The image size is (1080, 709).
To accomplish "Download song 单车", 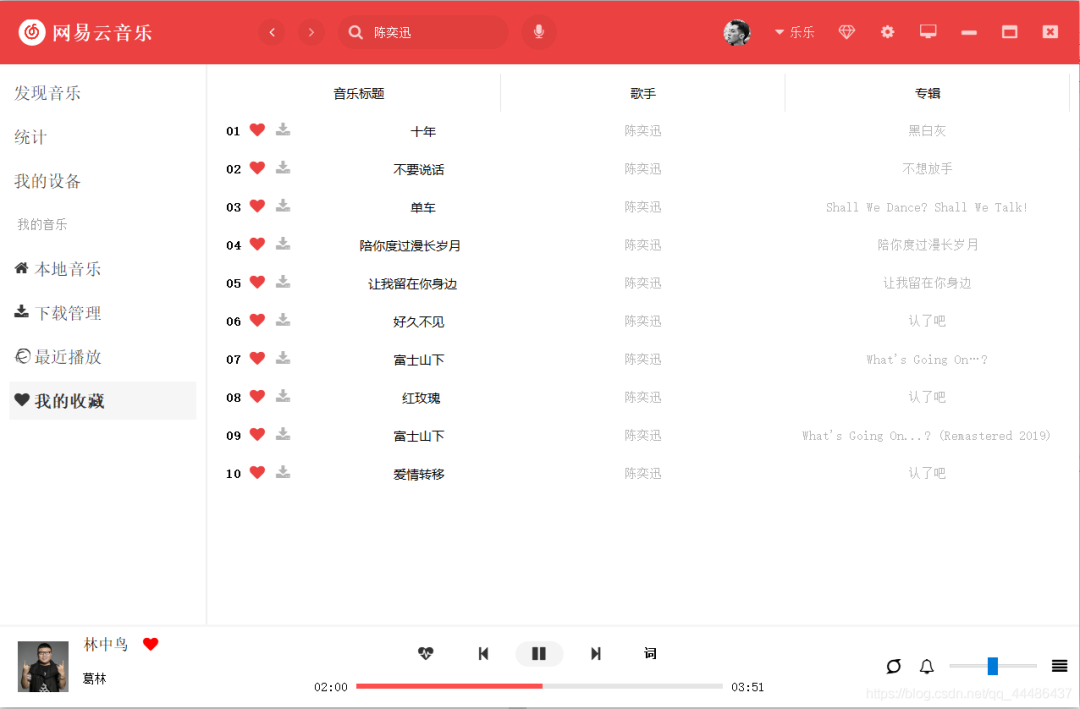I will coord(283,205).
